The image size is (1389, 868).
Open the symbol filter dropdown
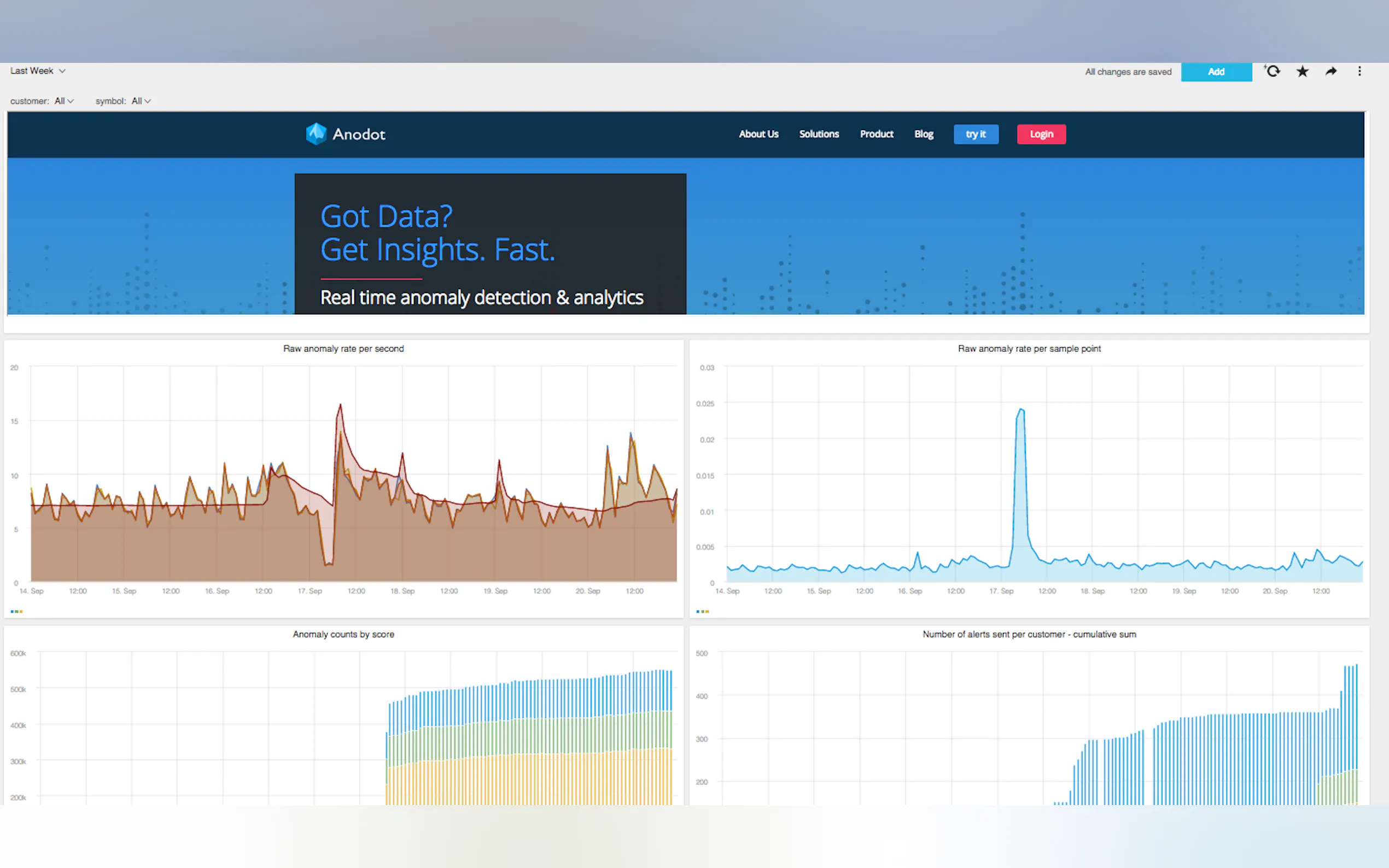[x=141, y=101]
